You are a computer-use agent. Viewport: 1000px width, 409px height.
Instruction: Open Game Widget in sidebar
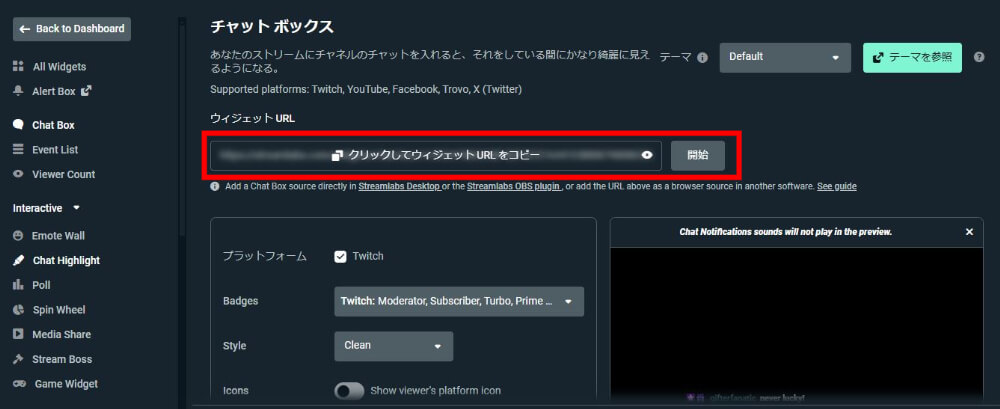coord(66,383)
